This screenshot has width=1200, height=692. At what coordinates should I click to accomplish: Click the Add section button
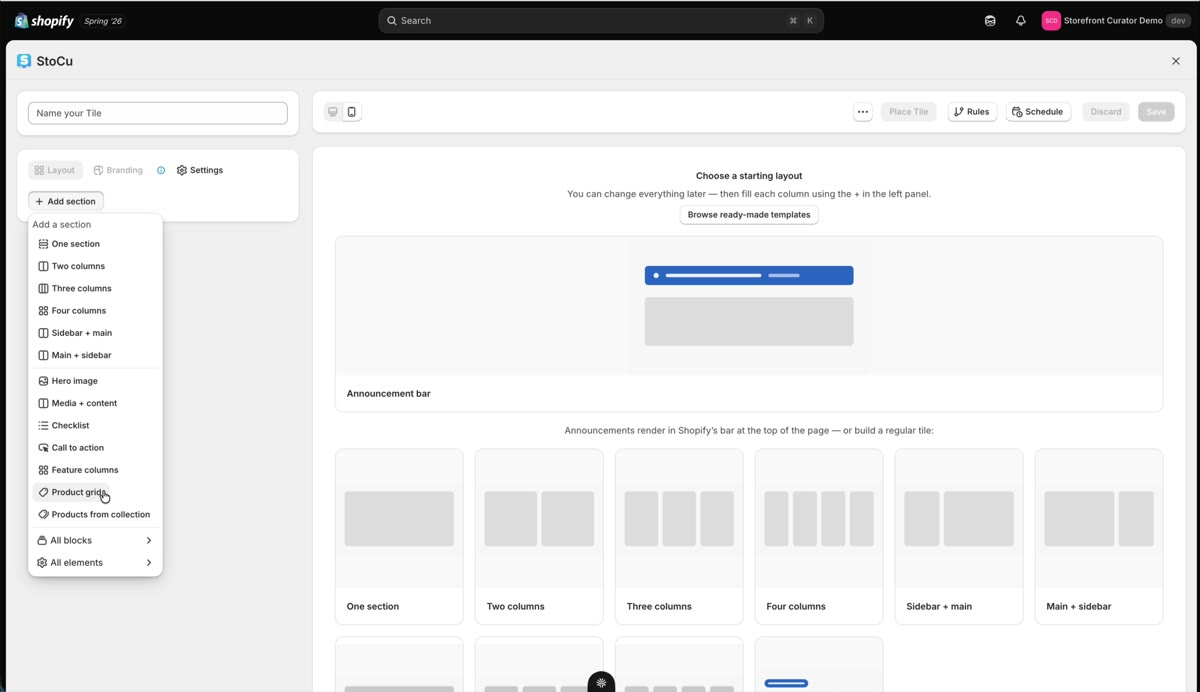coord(66,201)
